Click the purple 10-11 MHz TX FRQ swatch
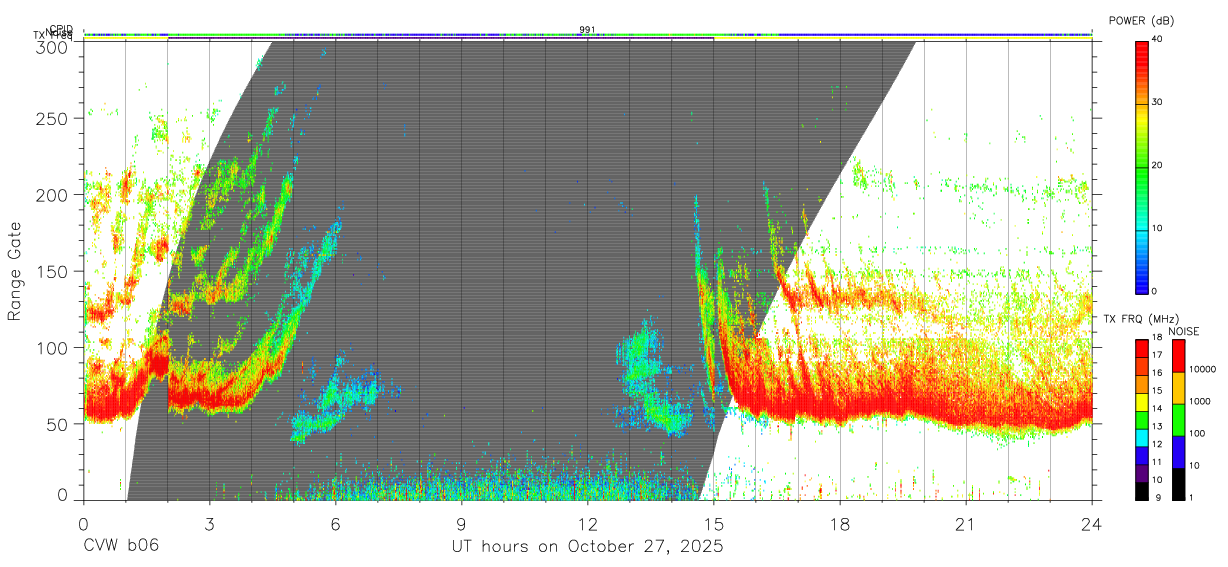The width and height of the screenshot is (1228, 567). [x=1141, y=473]
